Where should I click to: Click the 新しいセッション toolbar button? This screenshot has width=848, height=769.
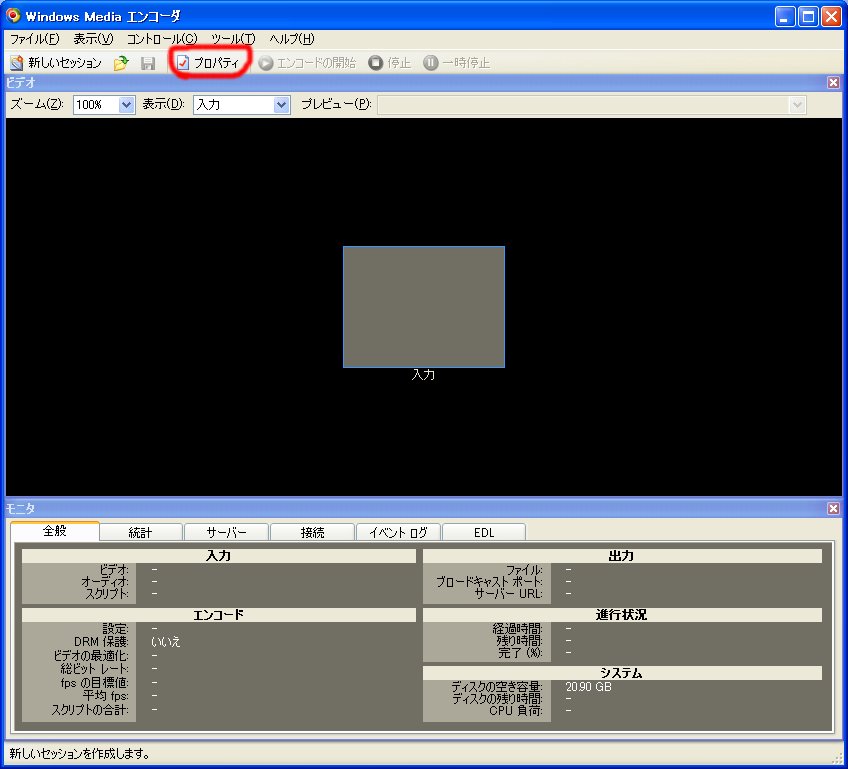pos(56,63)
